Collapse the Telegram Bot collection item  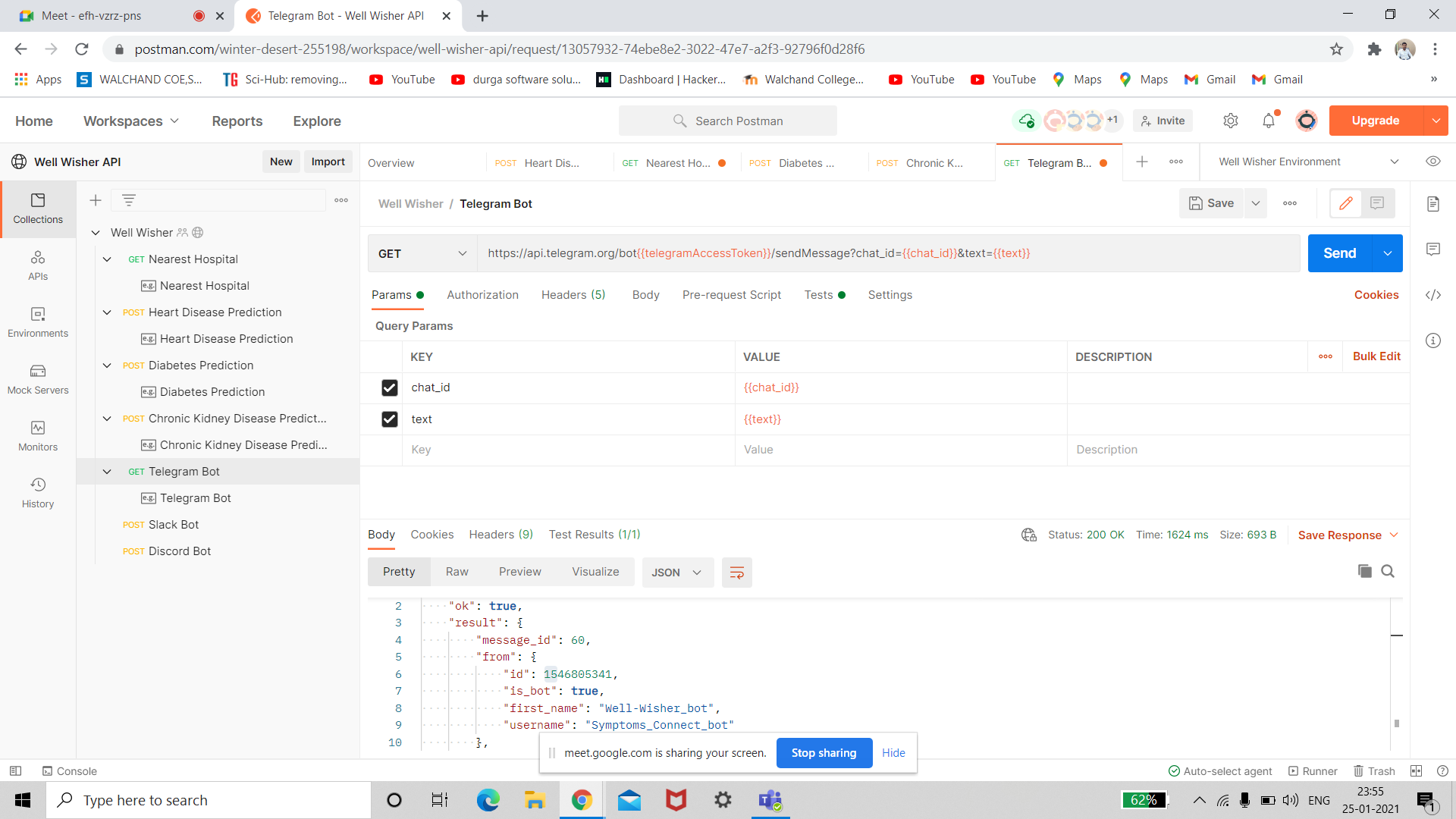107,472
